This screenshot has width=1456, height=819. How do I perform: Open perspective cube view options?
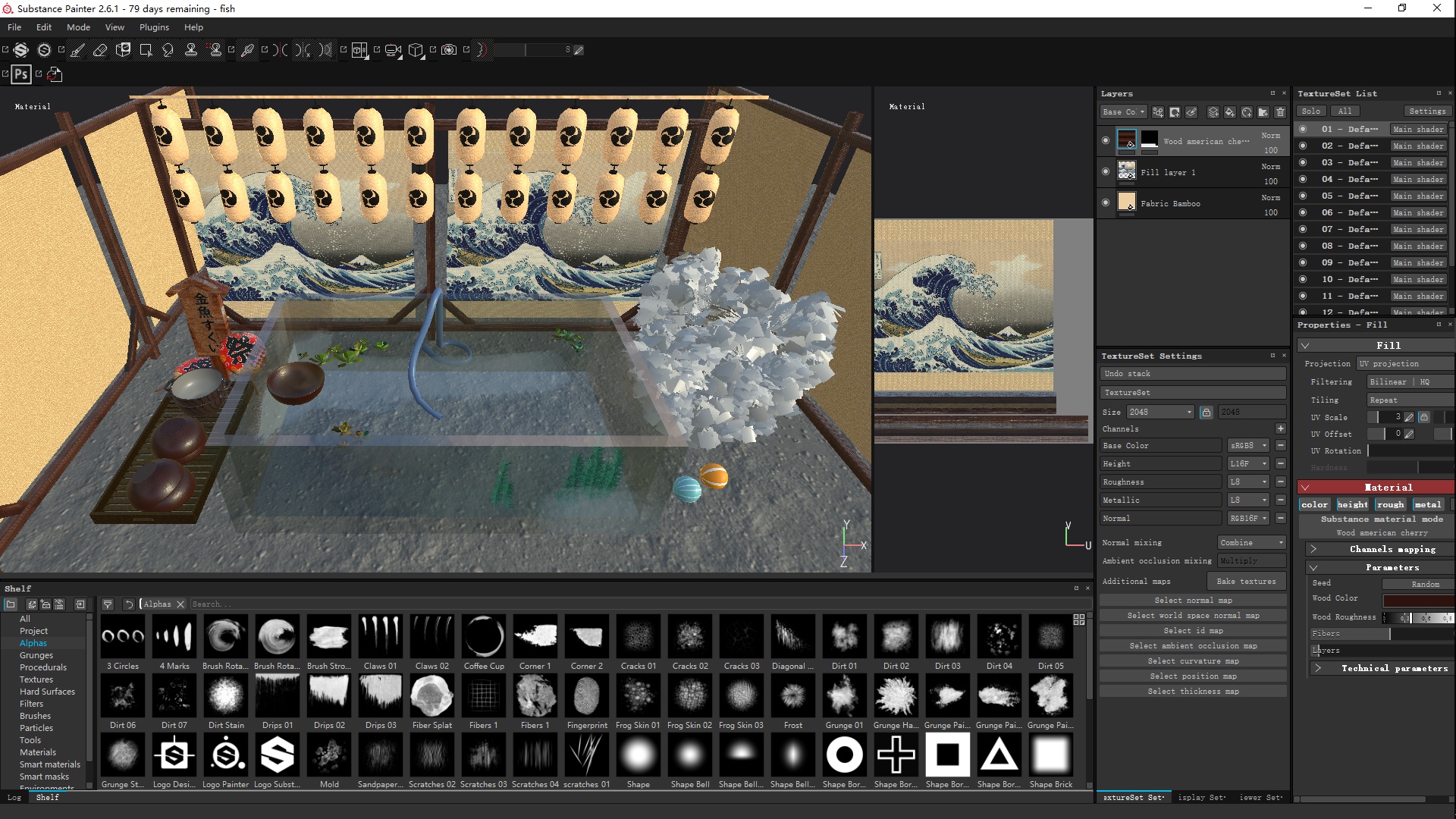pyautogui.click(x=416, y=50)
